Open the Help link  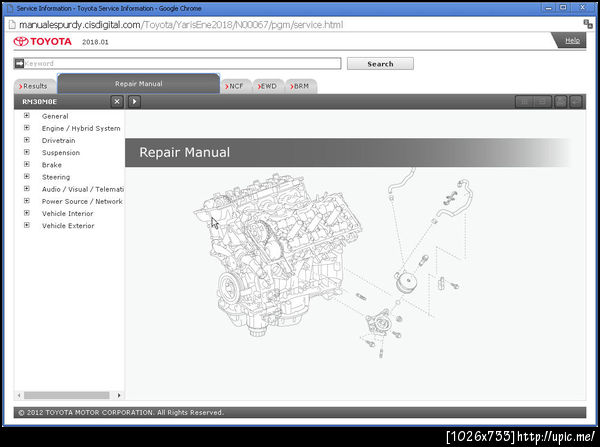coord(572,41)
